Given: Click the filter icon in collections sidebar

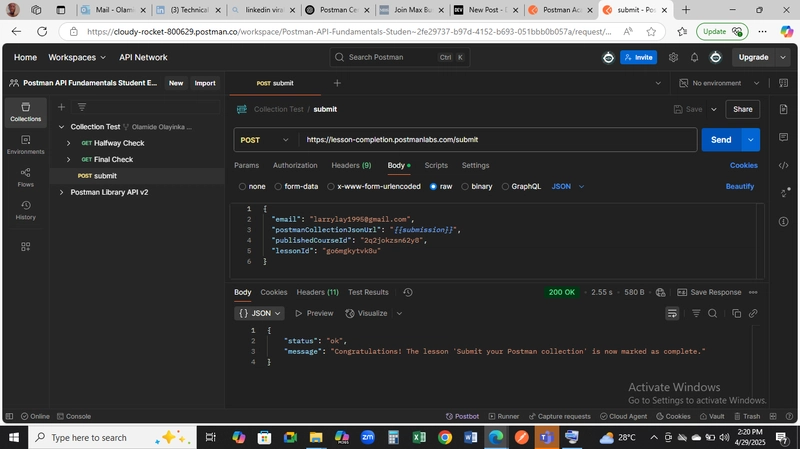Looking at the screenshot, I should (x=82, y=107).
